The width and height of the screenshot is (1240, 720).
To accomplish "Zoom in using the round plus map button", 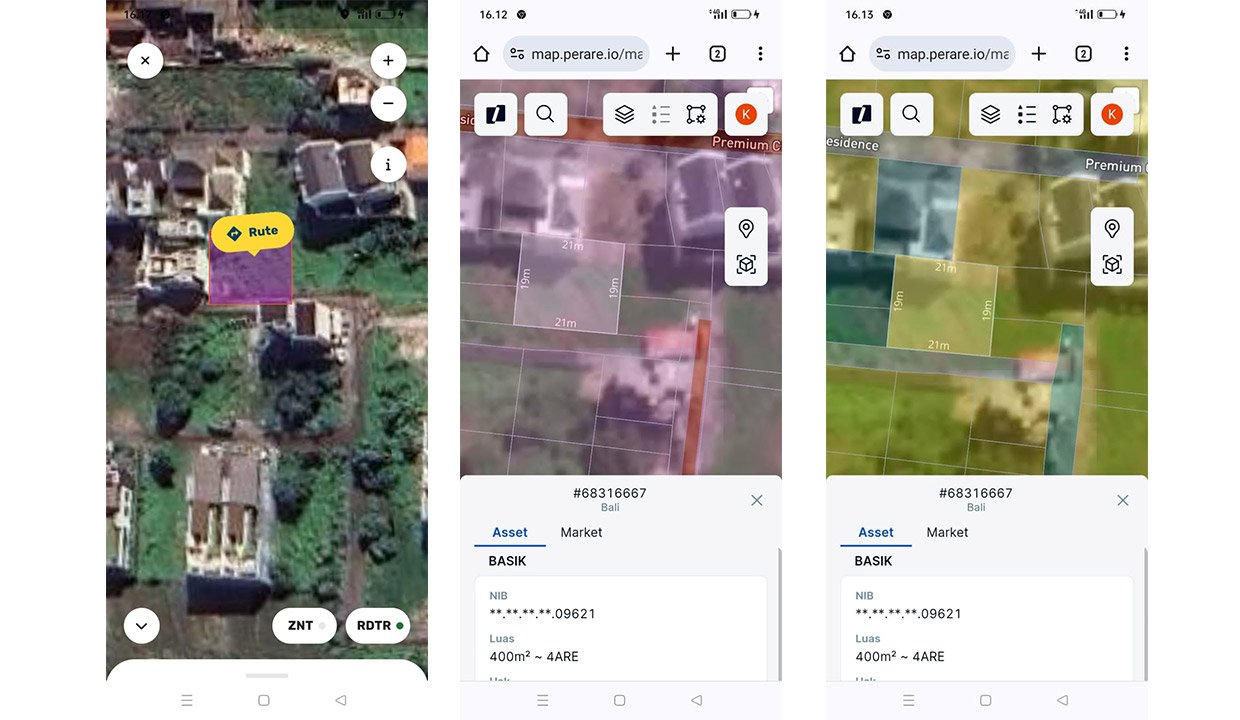I will (388, 61).
